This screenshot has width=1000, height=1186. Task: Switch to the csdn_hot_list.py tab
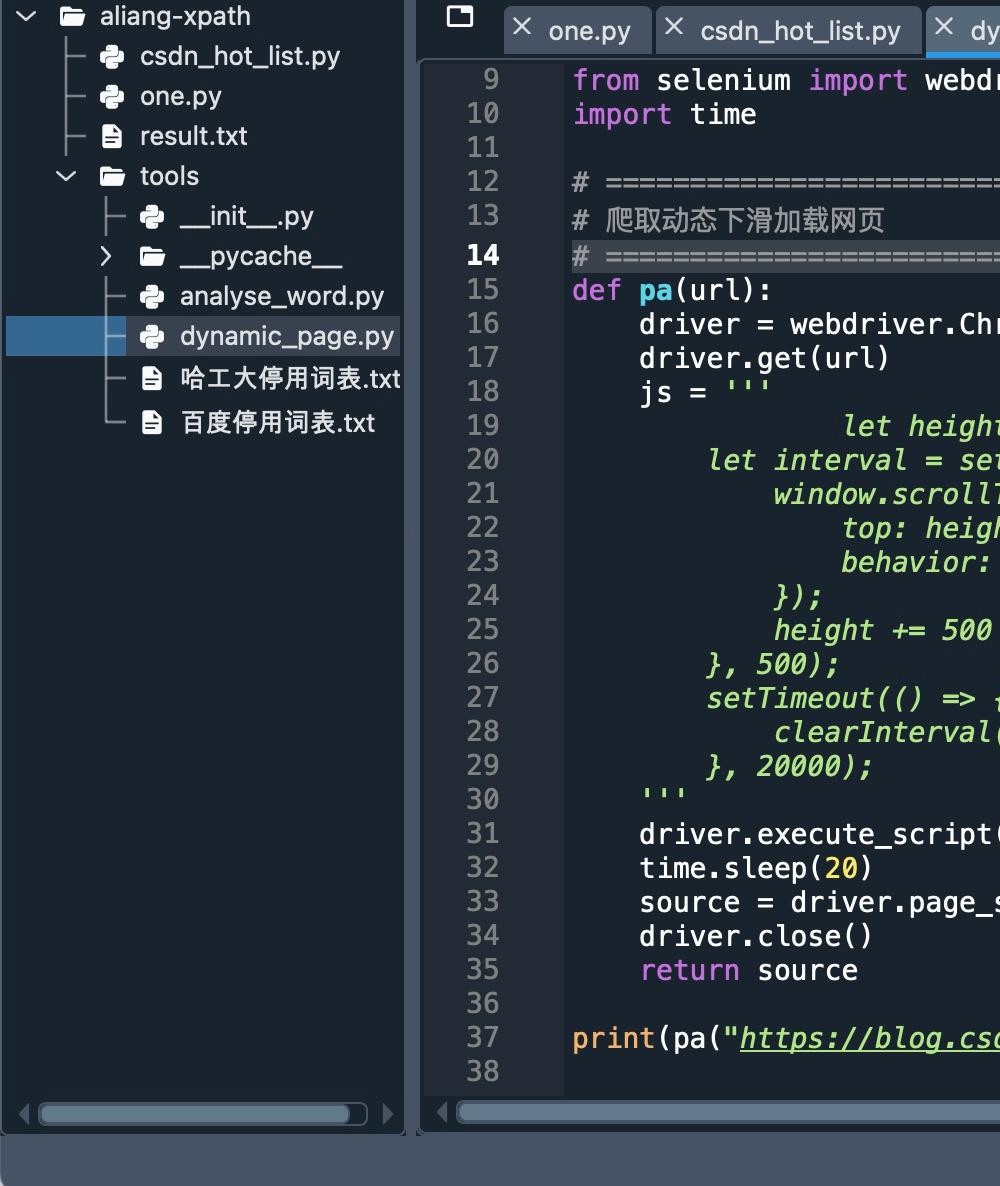point(800,31)
